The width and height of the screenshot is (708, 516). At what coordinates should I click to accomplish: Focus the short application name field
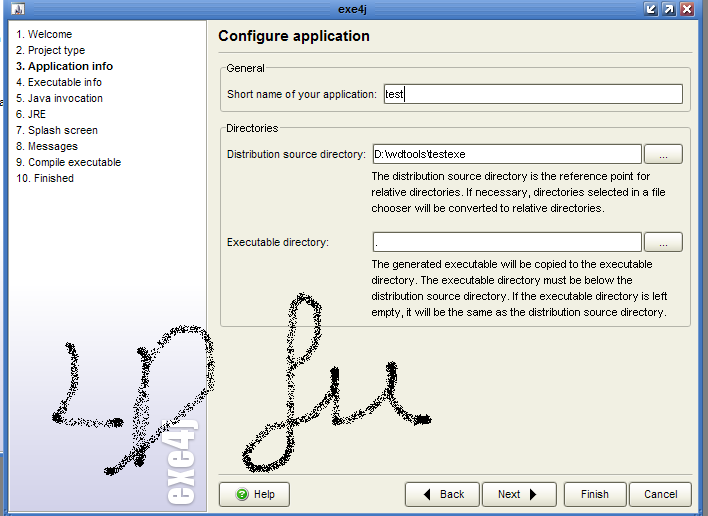tap(533, 94)
